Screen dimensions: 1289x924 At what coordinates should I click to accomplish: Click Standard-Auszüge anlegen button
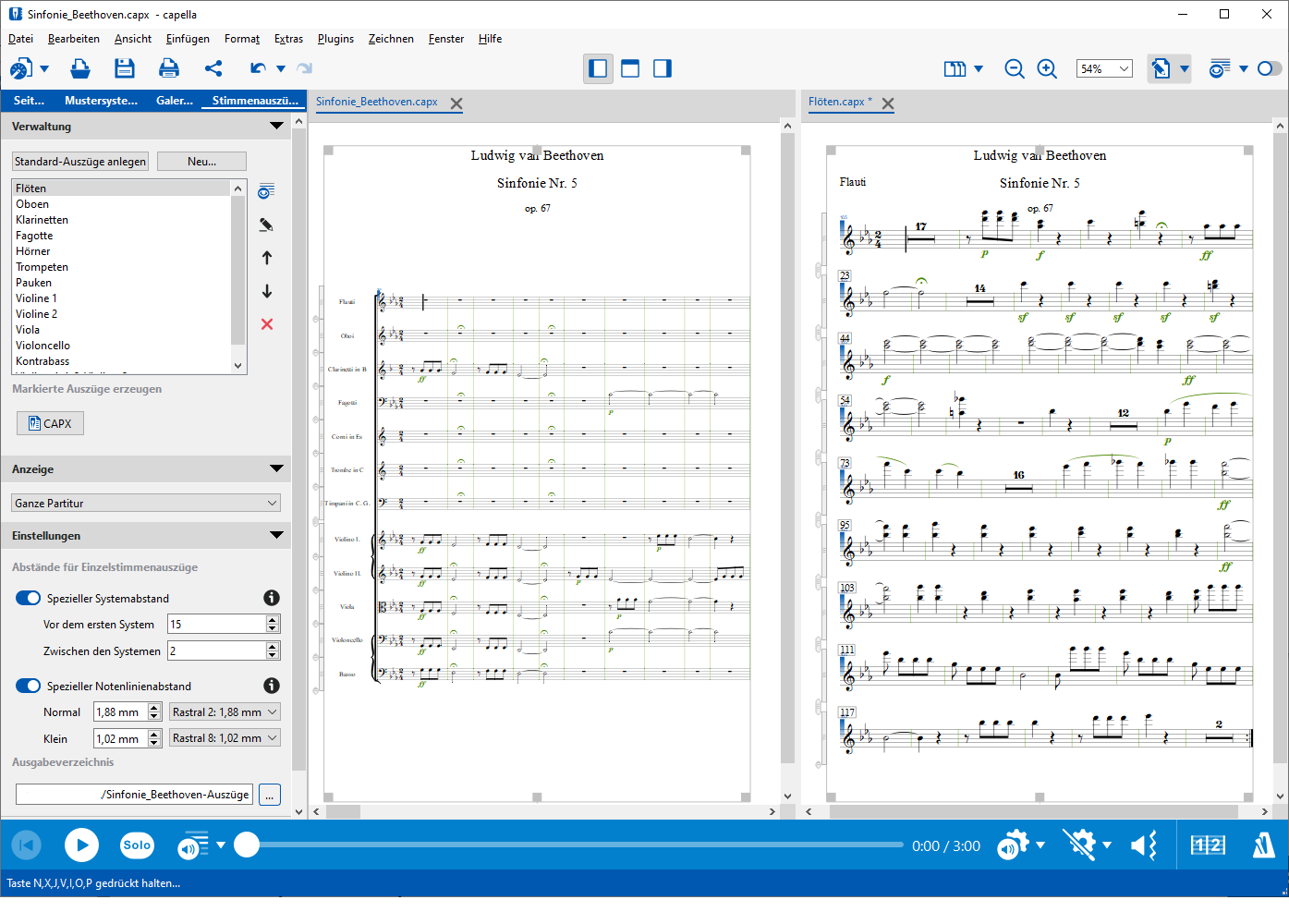[80, 162]
